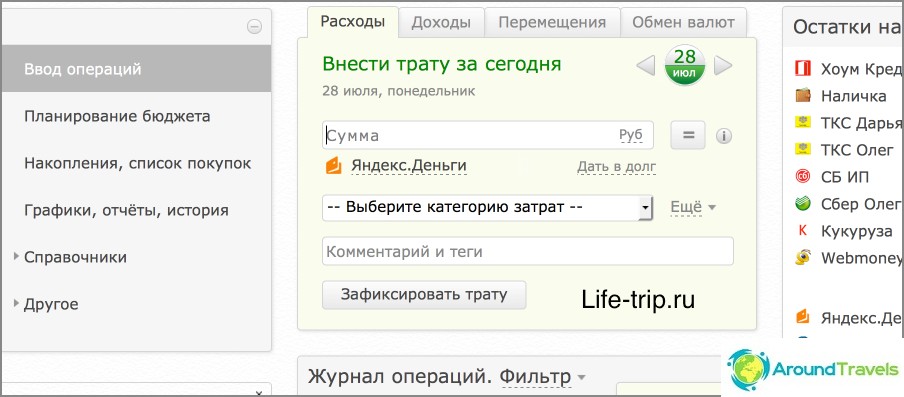Switch to the Доходы tab

point(441,22)
